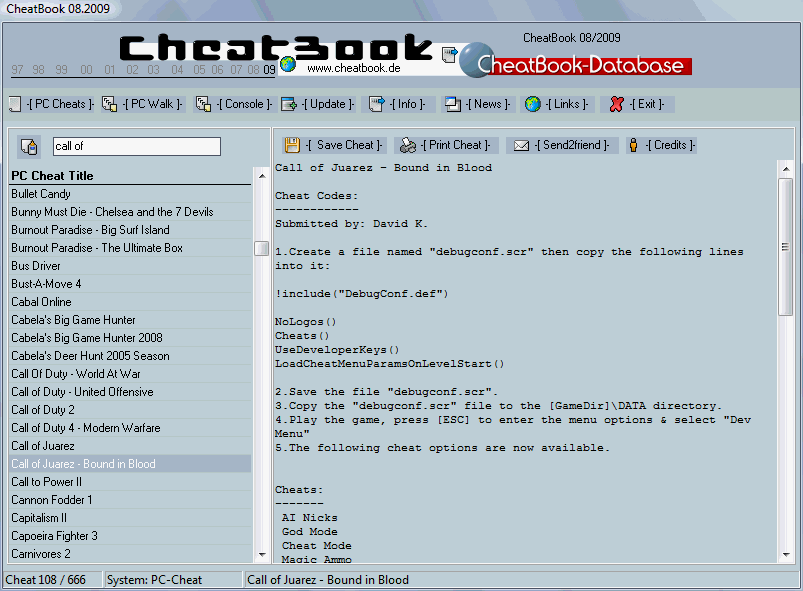Viewport: 803px width, 591px height.
Task: Click the Send2friend envelope icon
Action: pyautogui.click(x=521, y=146)
